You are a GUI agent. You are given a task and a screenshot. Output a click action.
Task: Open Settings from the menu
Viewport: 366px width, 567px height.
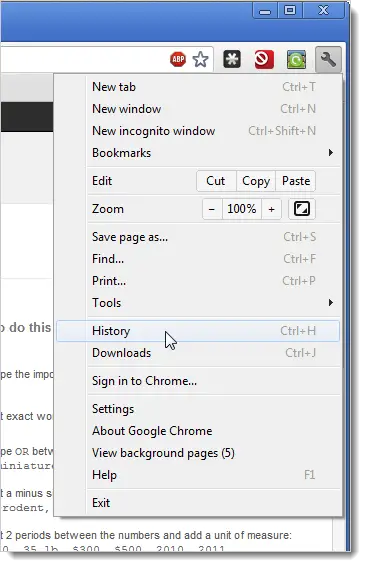coord(198,409)
